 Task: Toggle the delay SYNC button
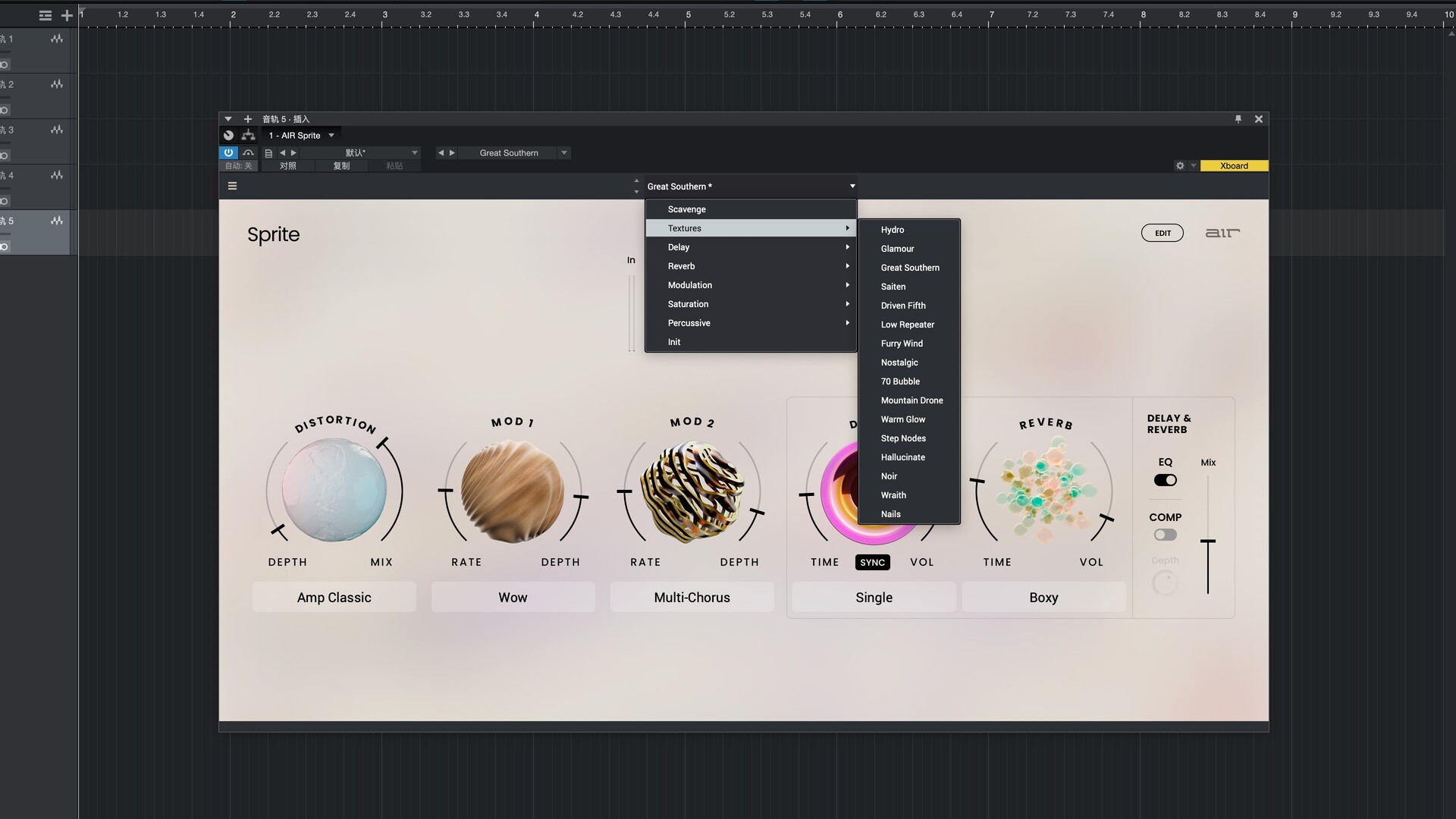click(872, 562)
